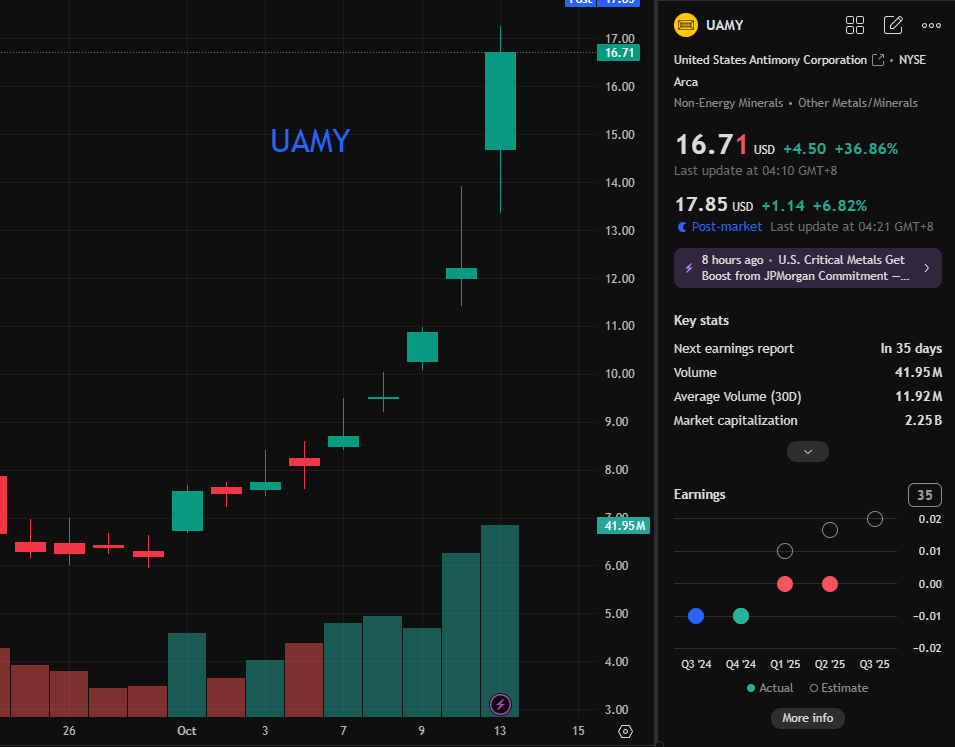The width and height of the screenshot is (955, 747).
Task: Select the 16.71 price label on axis
Action: (x=619, y=53)
